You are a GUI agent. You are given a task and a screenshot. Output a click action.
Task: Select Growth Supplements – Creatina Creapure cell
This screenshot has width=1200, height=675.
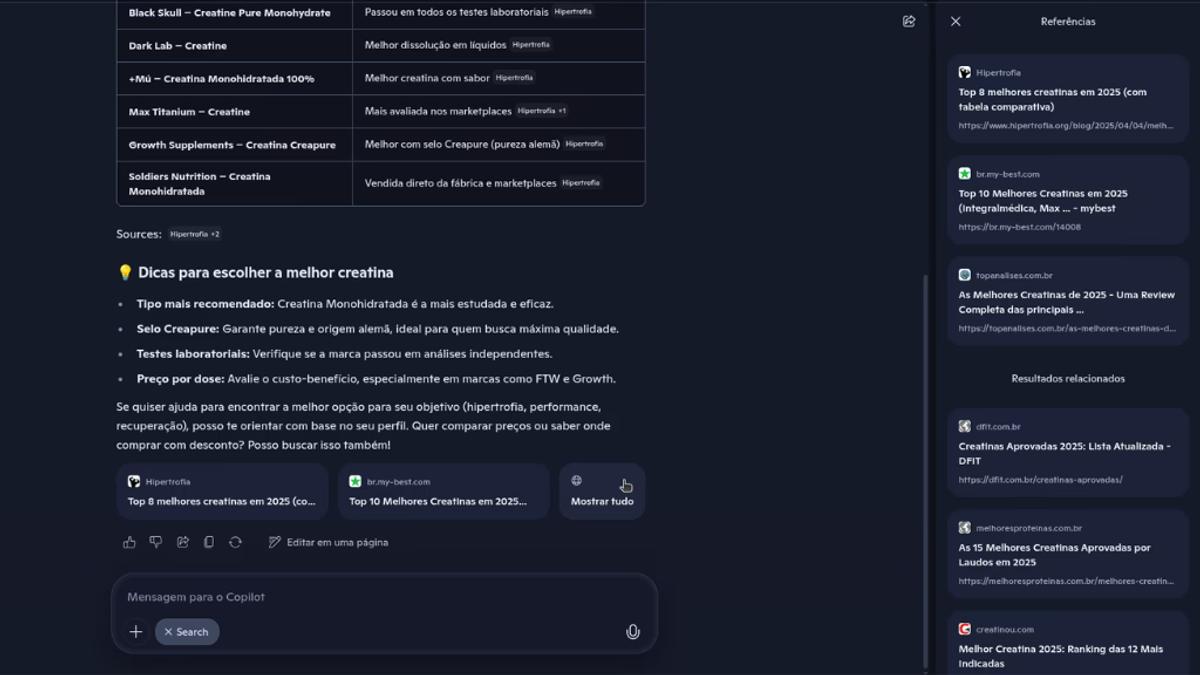pyautogui.click(x=235, y=145)
